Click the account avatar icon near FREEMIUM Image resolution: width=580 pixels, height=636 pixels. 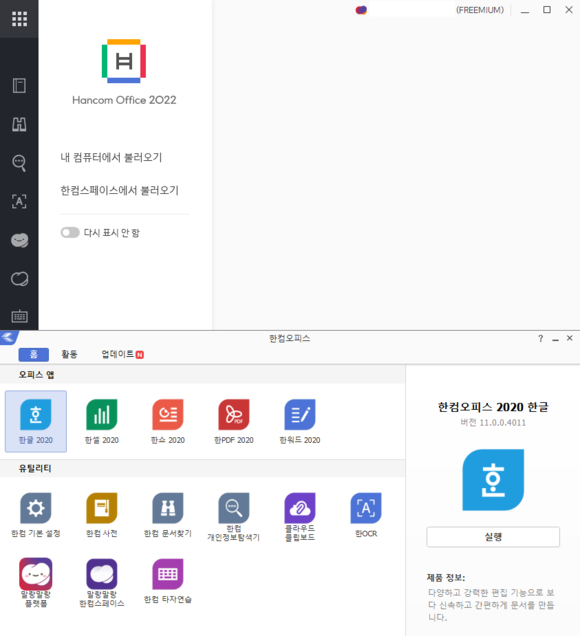click(361, 10)
